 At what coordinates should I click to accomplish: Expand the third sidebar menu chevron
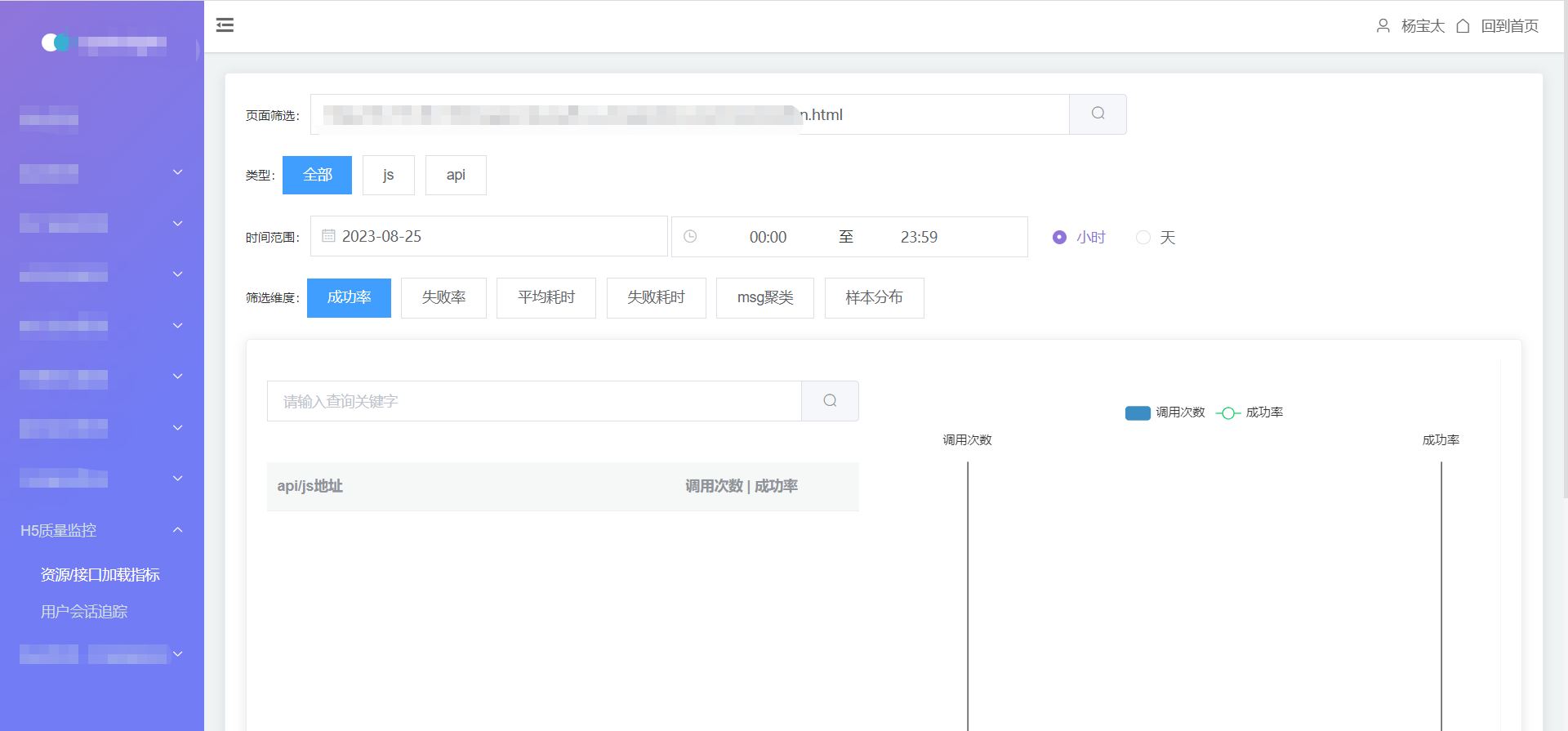[177, 274]
